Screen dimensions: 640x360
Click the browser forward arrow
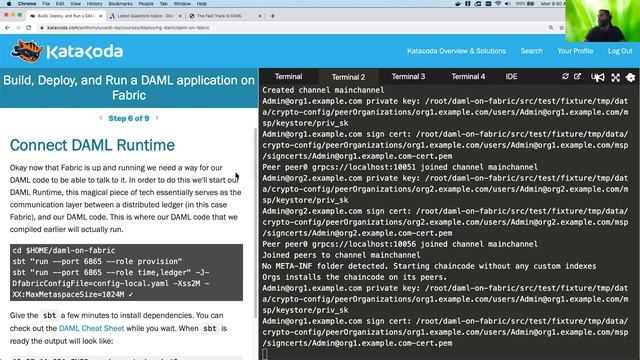click(18, 28)
